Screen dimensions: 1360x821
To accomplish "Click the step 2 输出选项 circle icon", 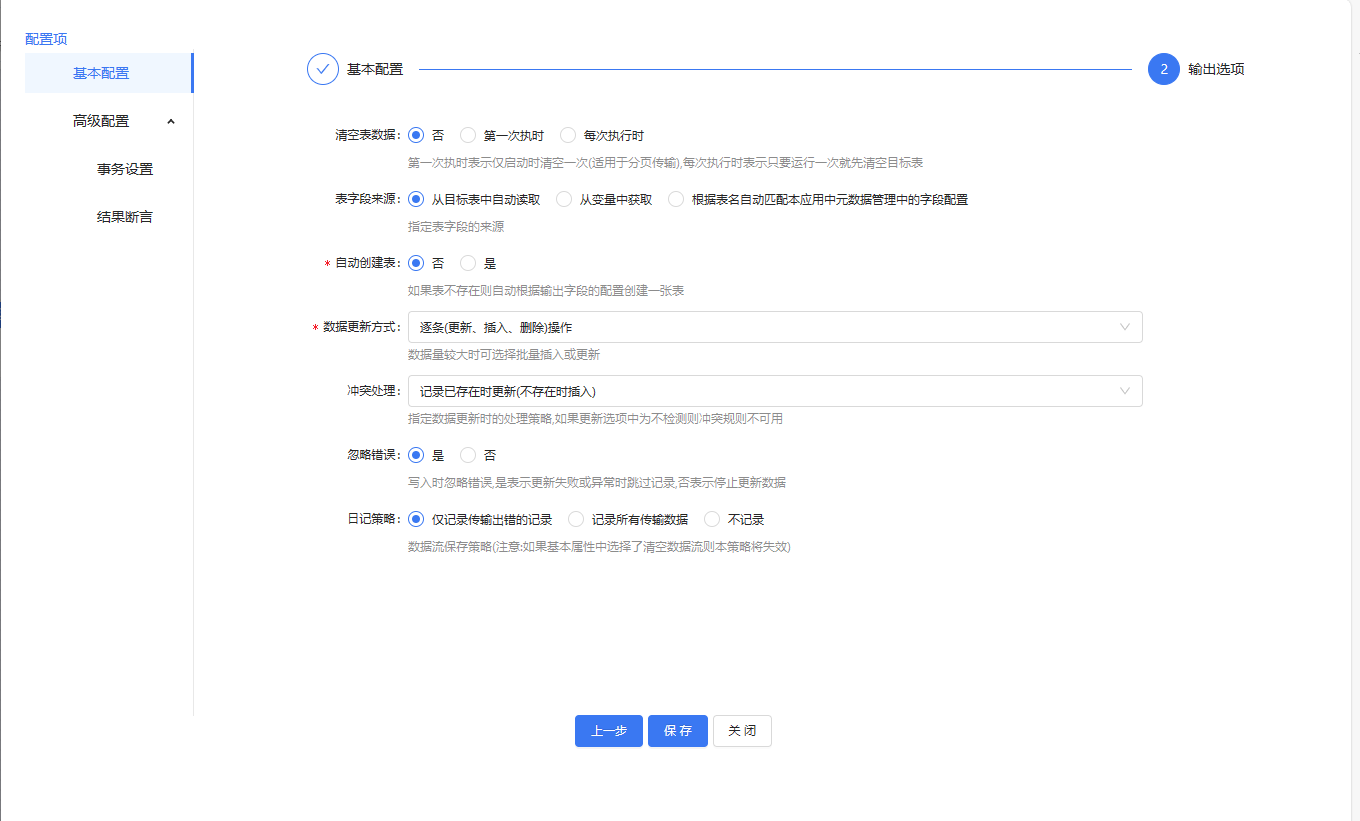I will 1164,69.
